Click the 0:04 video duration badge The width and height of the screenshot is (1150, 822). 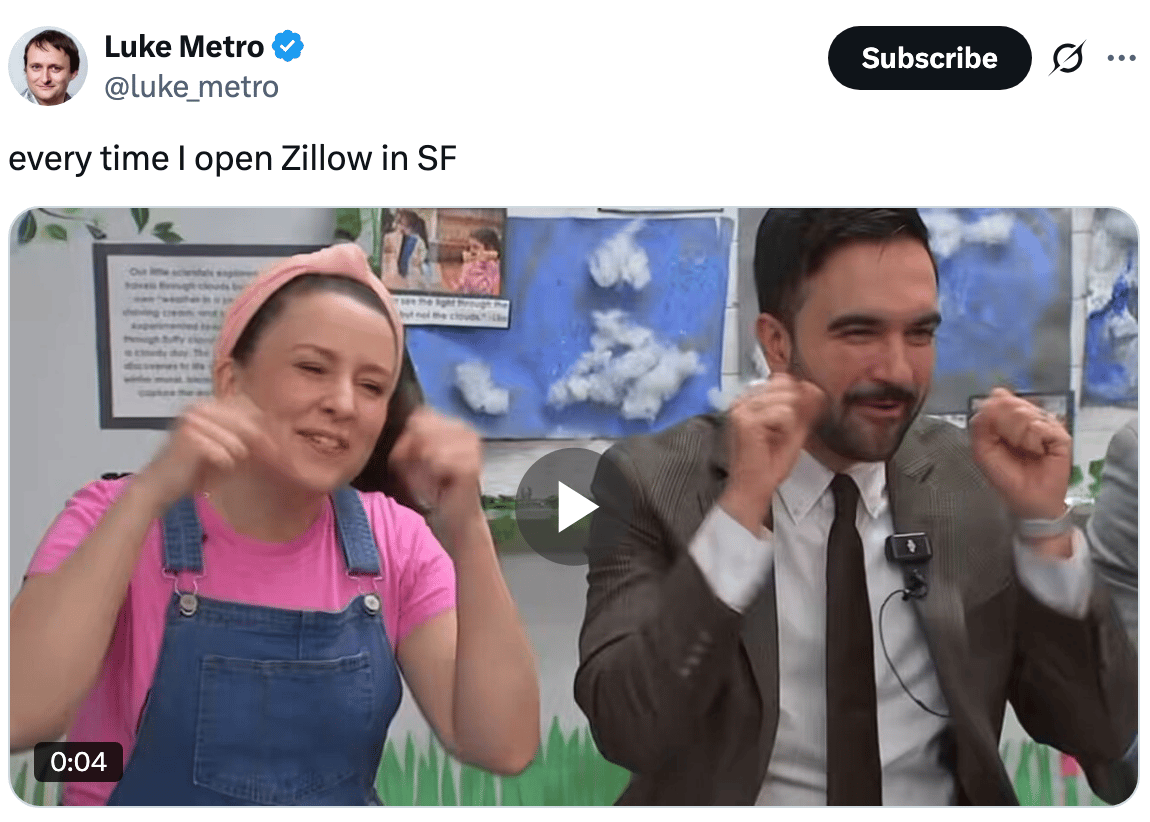pos(78,762)
